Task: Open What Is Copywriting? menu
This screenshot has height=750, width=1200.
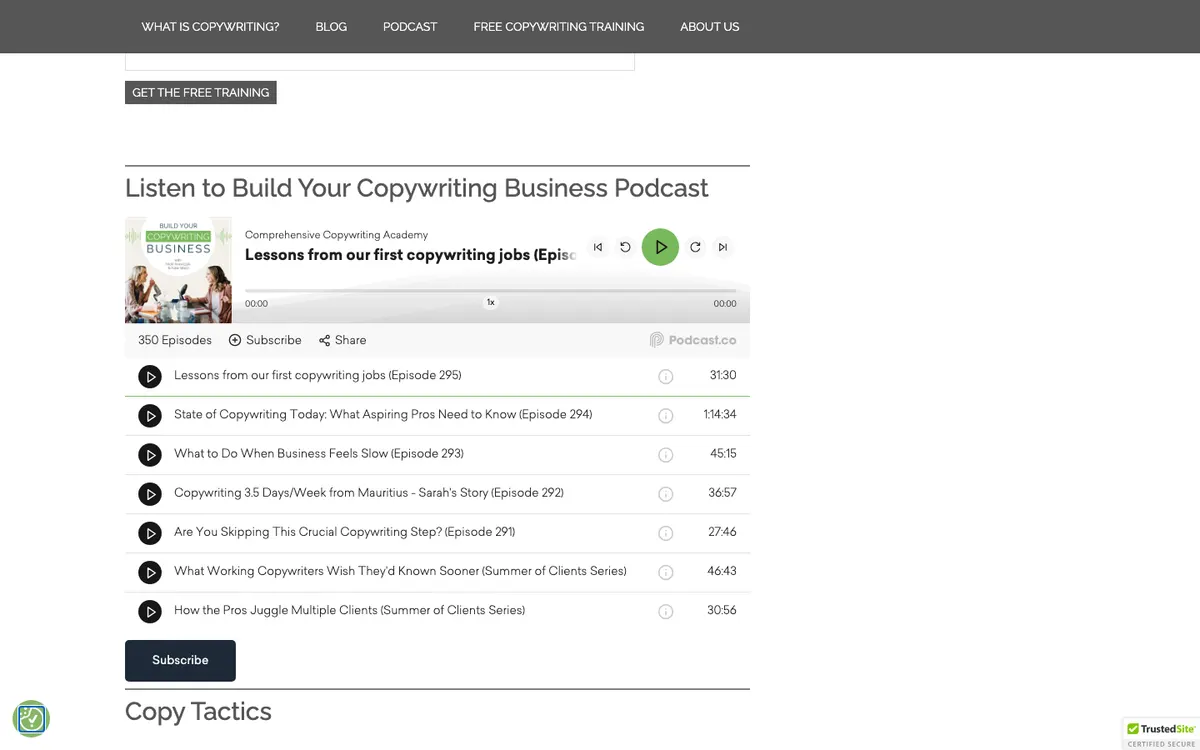Action: coord(210,26)
